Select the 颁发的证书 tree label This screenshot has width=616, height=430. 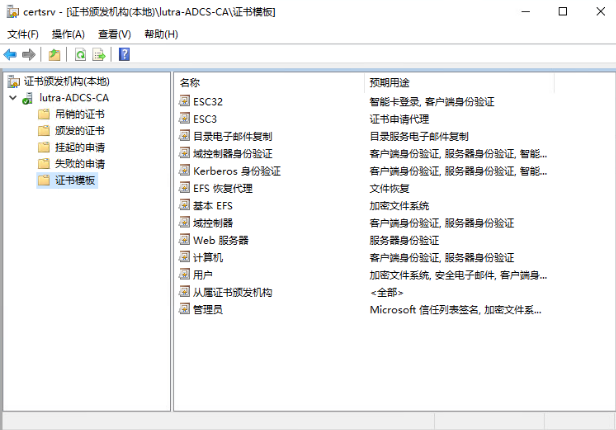pyautogui.click(x=80, y=131)
